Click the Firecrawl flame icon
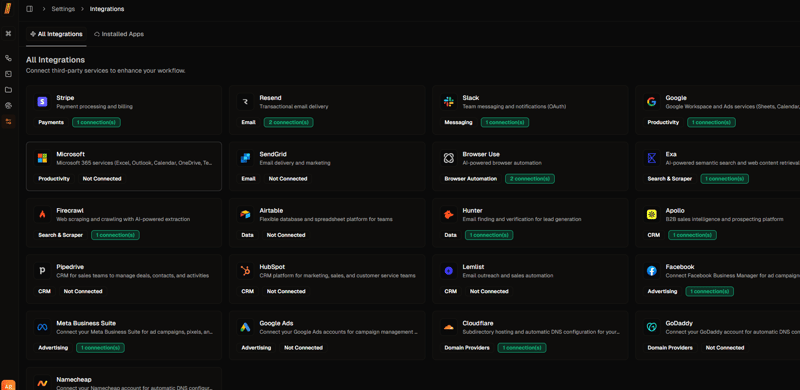This screenshot has height=390, width=800. pos(42,215)
